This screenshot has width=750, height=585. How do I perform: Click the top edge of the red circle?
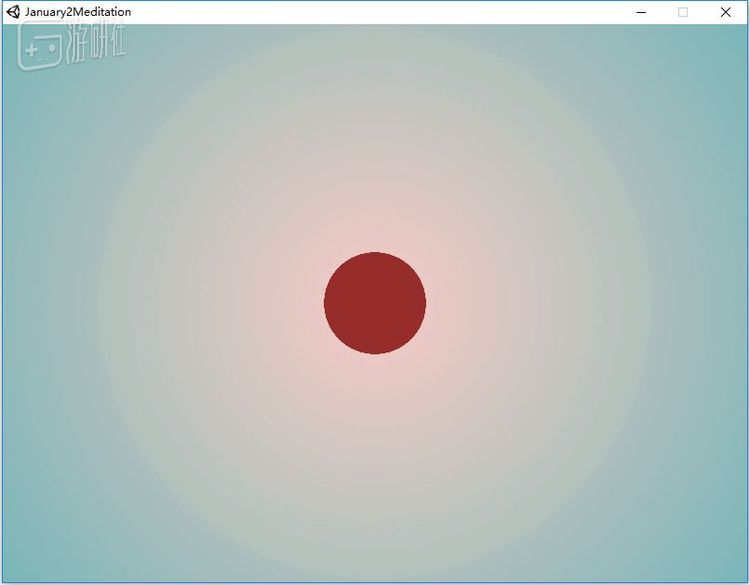[x=375, y=255]
